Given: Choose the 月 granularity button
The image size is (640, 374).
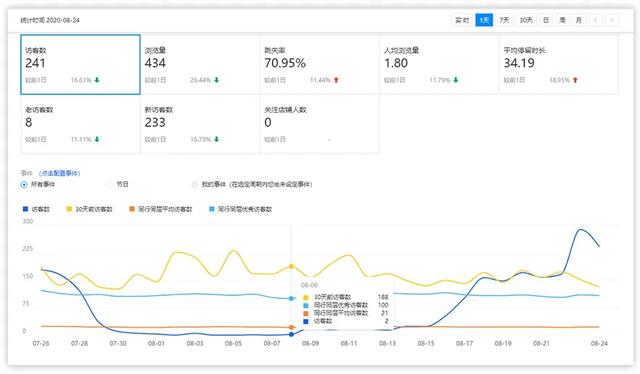Looking at the screenshot, I should pyautogui.click(x=578, y=20).
